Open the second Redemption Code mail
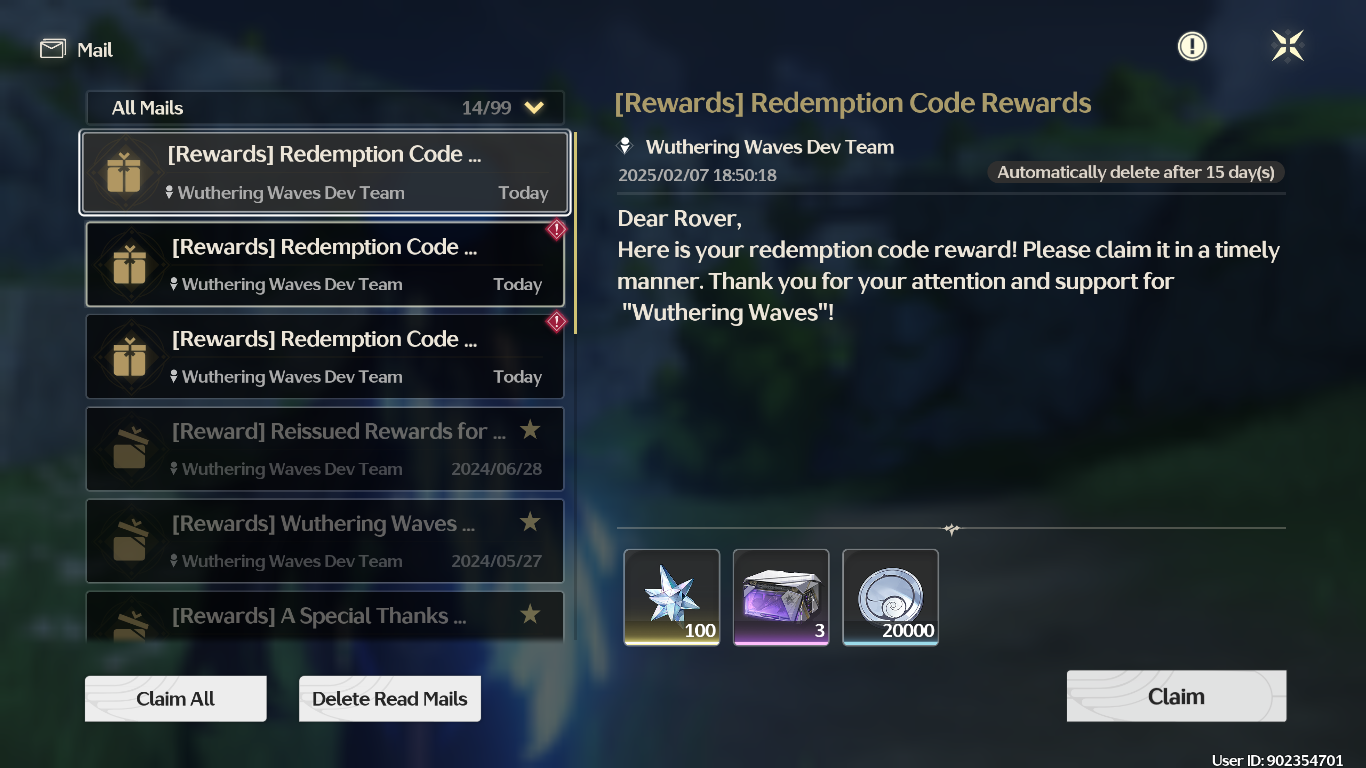 click(x=325, y=264)
